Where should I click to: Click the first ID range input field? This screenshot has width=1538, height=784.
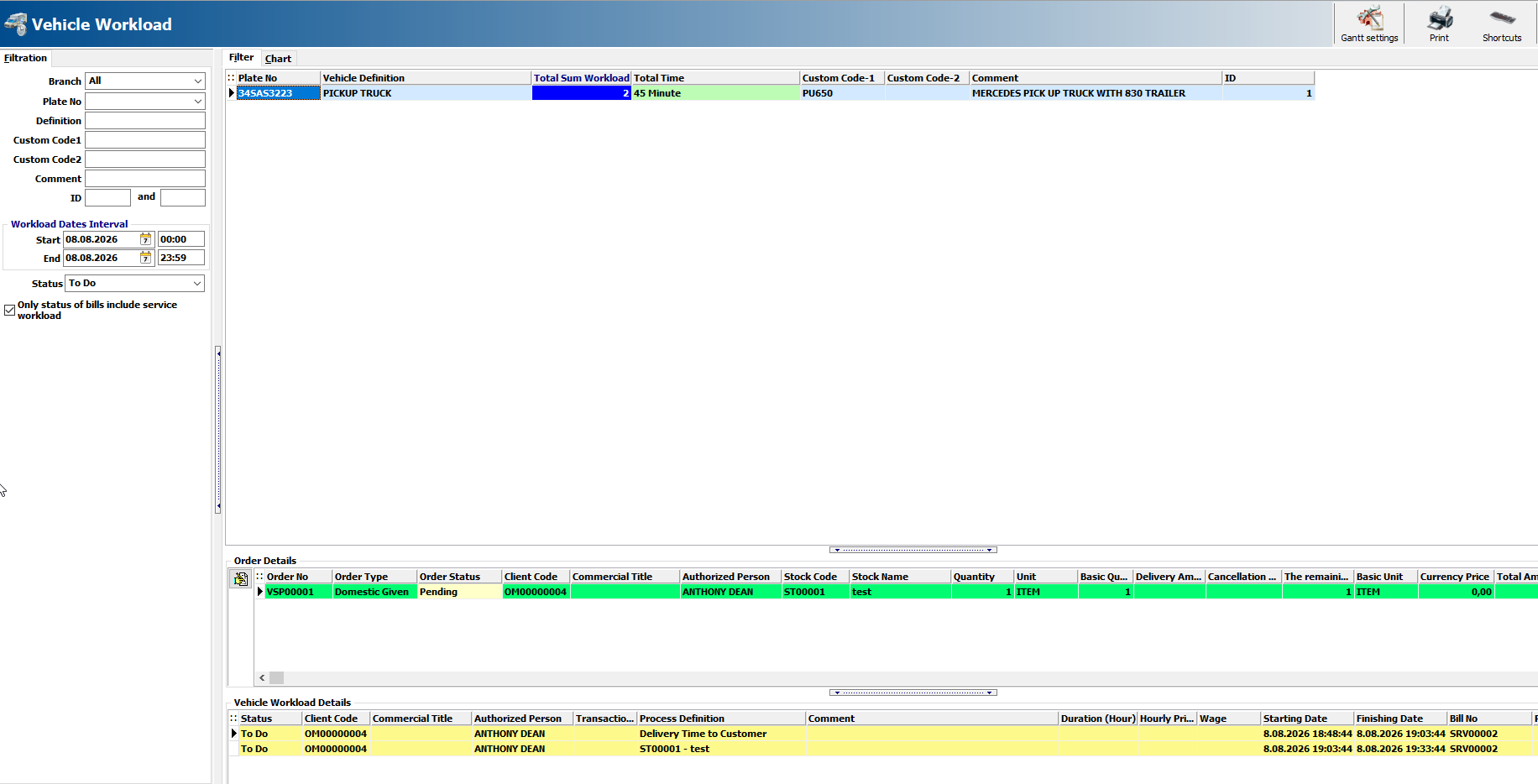pos(107,198)
